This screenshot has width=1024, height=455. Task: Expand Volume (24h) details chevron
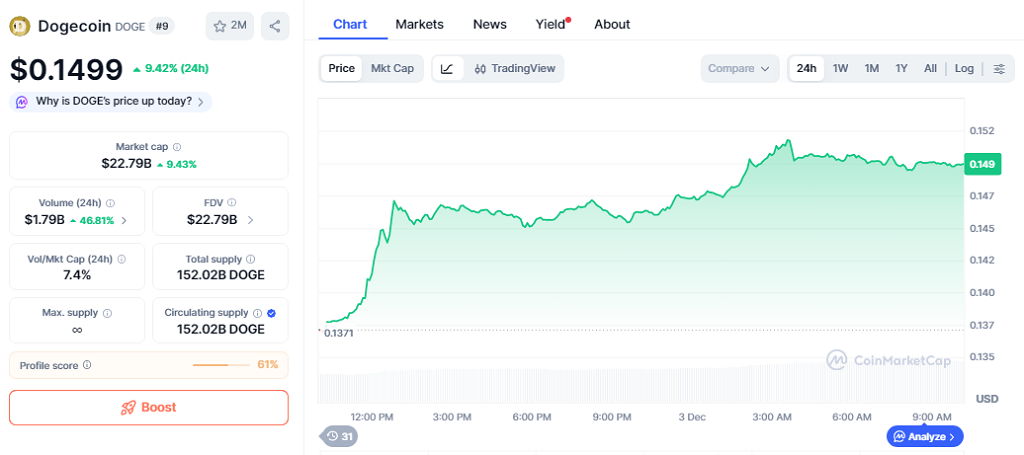coord(124,221)
